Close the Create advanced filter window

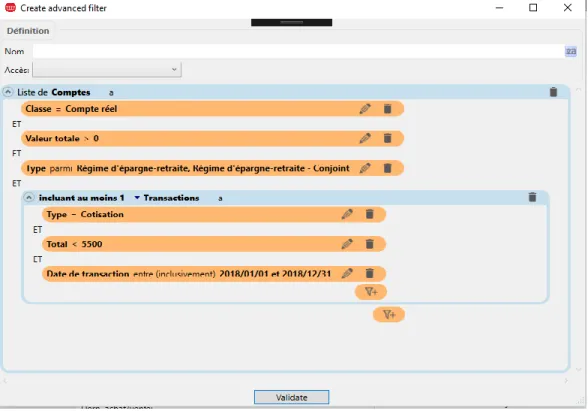(568, 8)
